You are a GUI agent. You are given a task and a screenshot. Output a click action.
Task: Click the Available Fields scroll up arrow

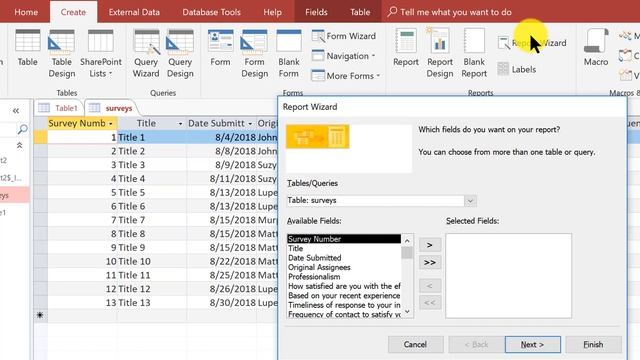(407, 240)
